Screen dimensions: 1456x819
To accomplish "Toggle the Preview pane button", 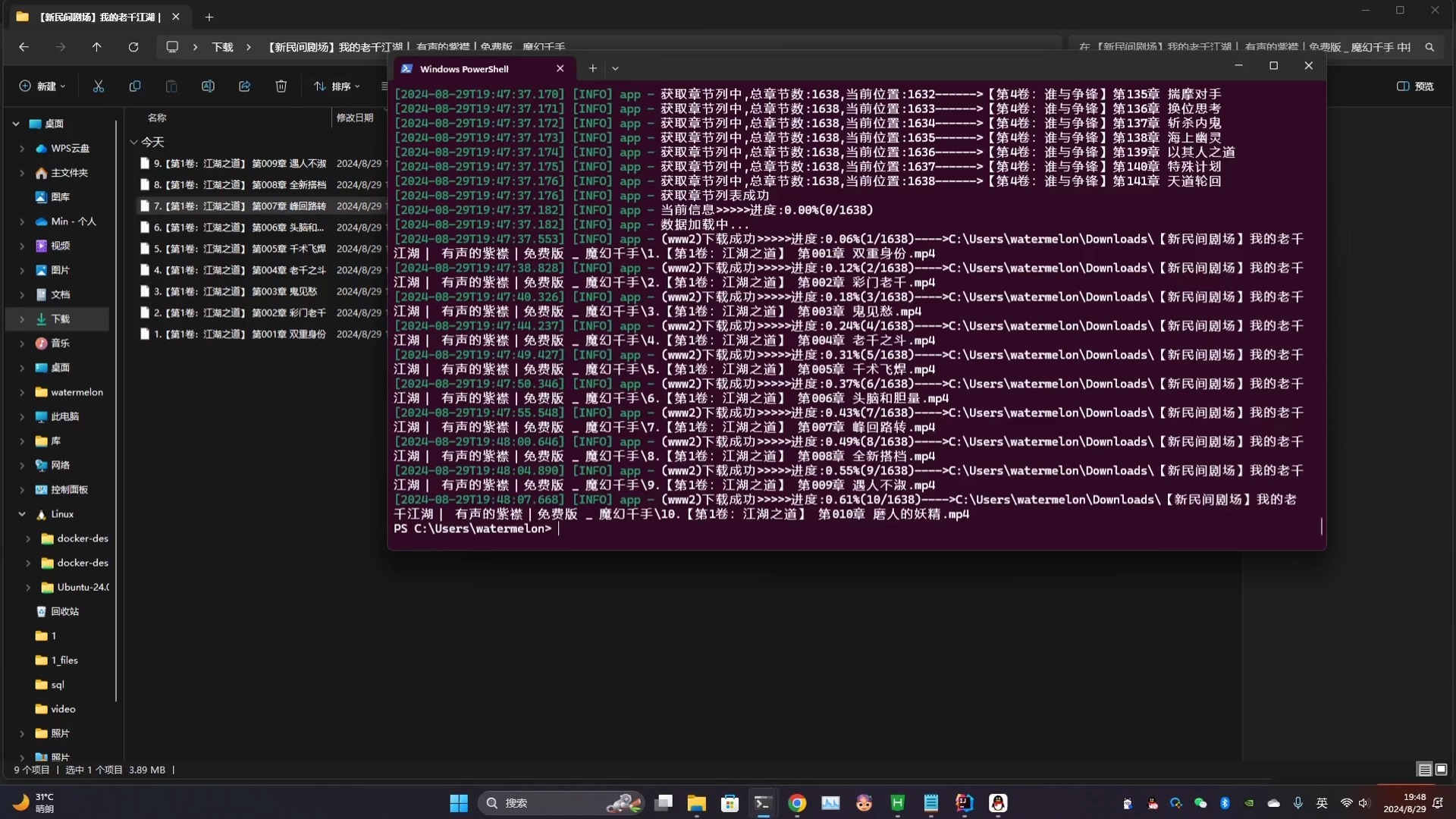I will click(1415, 86).
